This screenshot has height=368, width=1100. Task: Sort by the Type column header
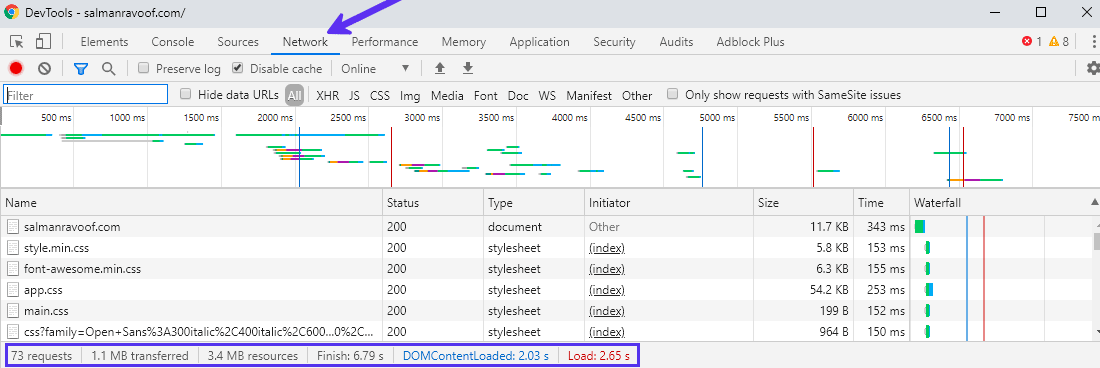pos(534,203)
